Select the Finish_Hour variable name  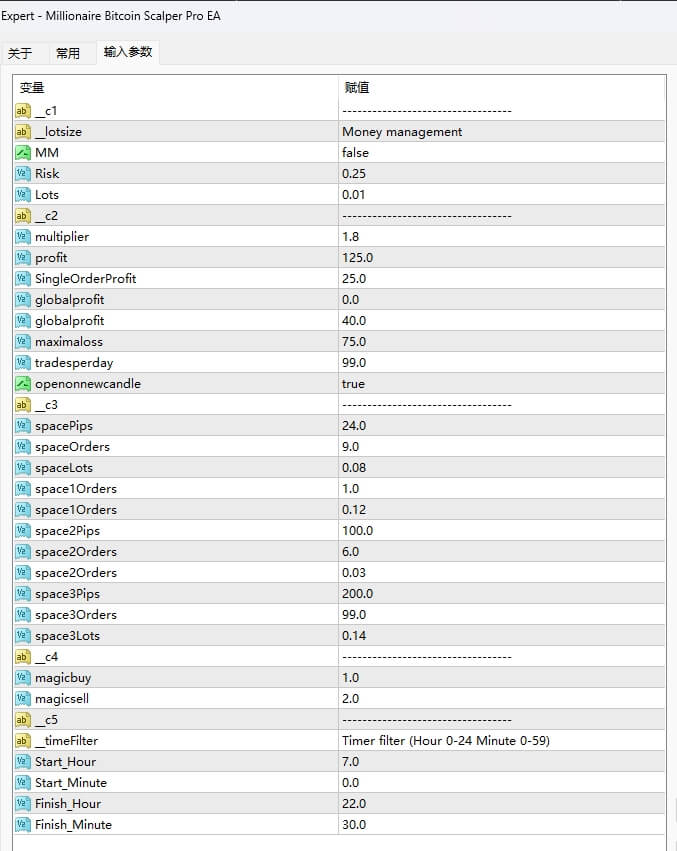click(x=68, y=804)
